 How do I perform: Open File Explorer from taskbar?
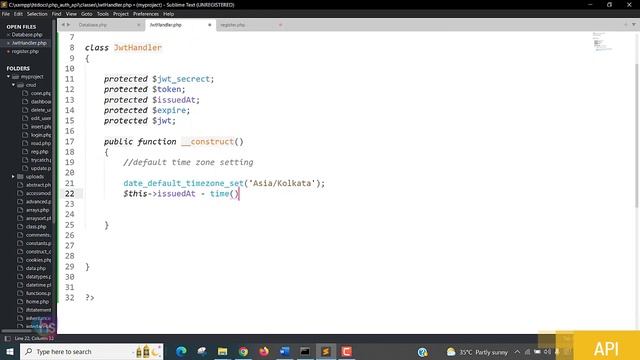point(222,351)
